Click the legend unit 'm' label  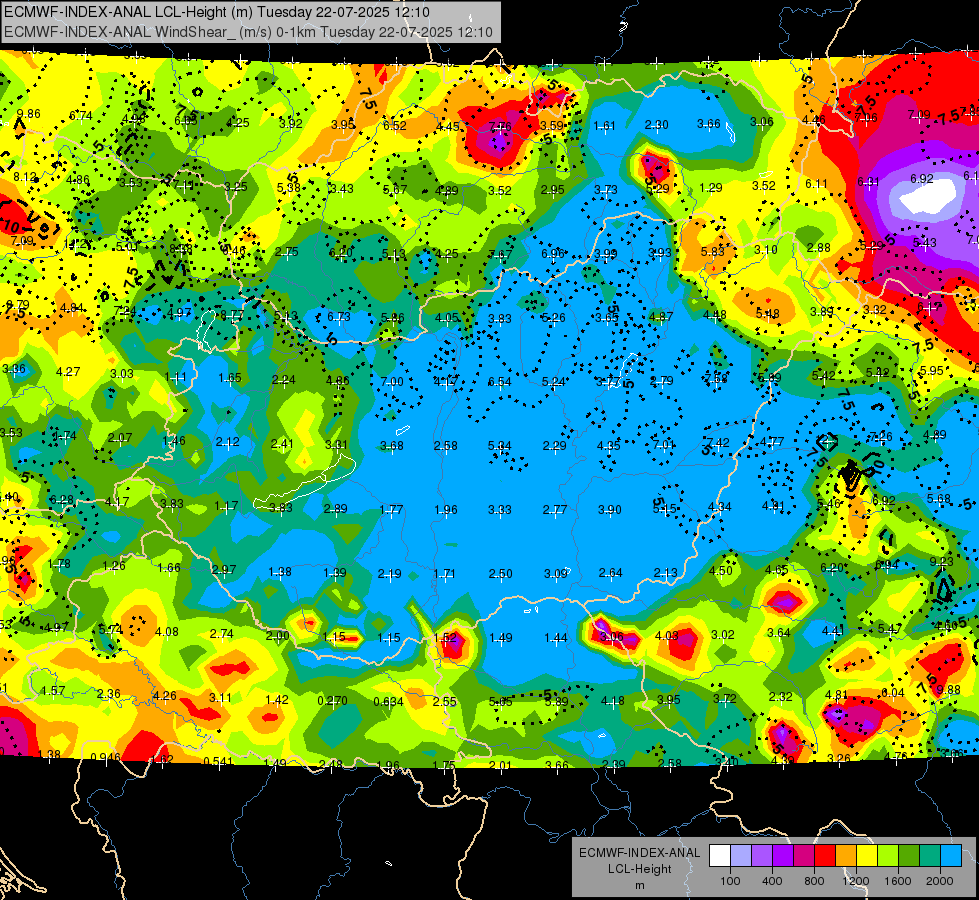click(x=639, y=885)
